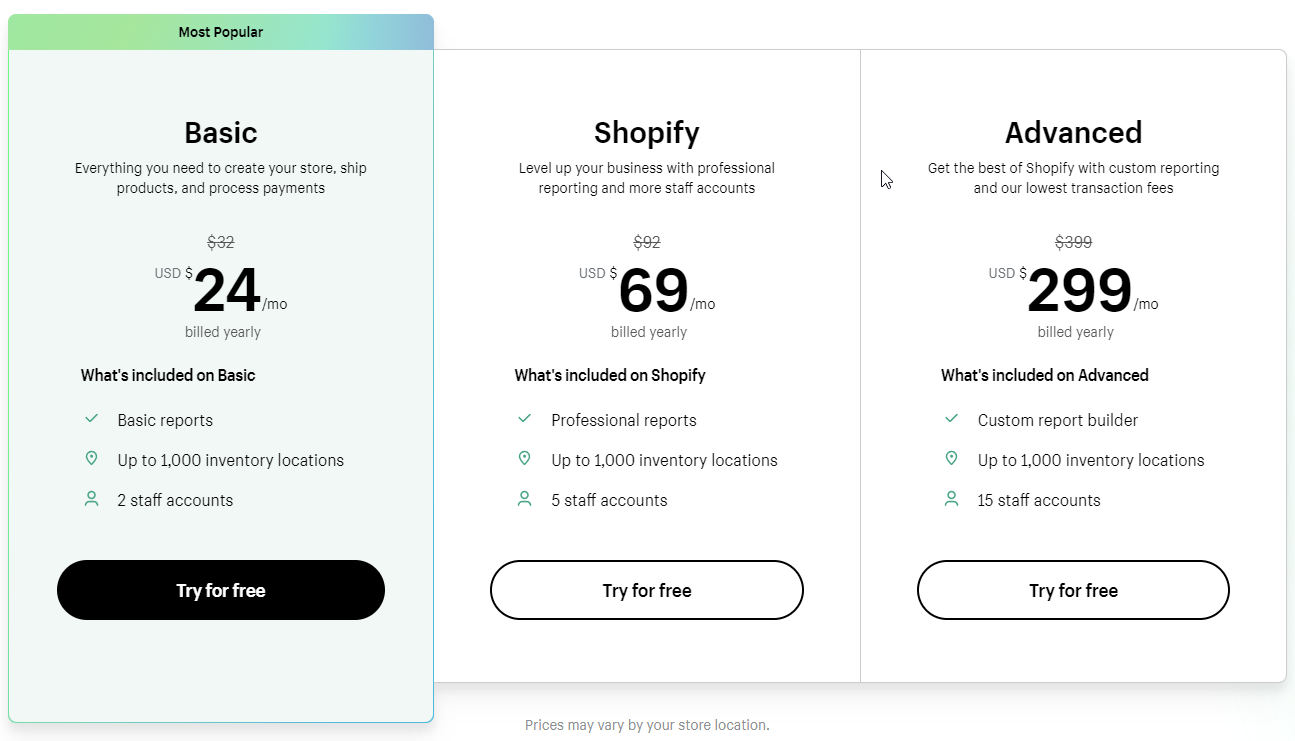Click Try for free on the Shopify plan
This screenshot has height=741, width=1295.
646,590
